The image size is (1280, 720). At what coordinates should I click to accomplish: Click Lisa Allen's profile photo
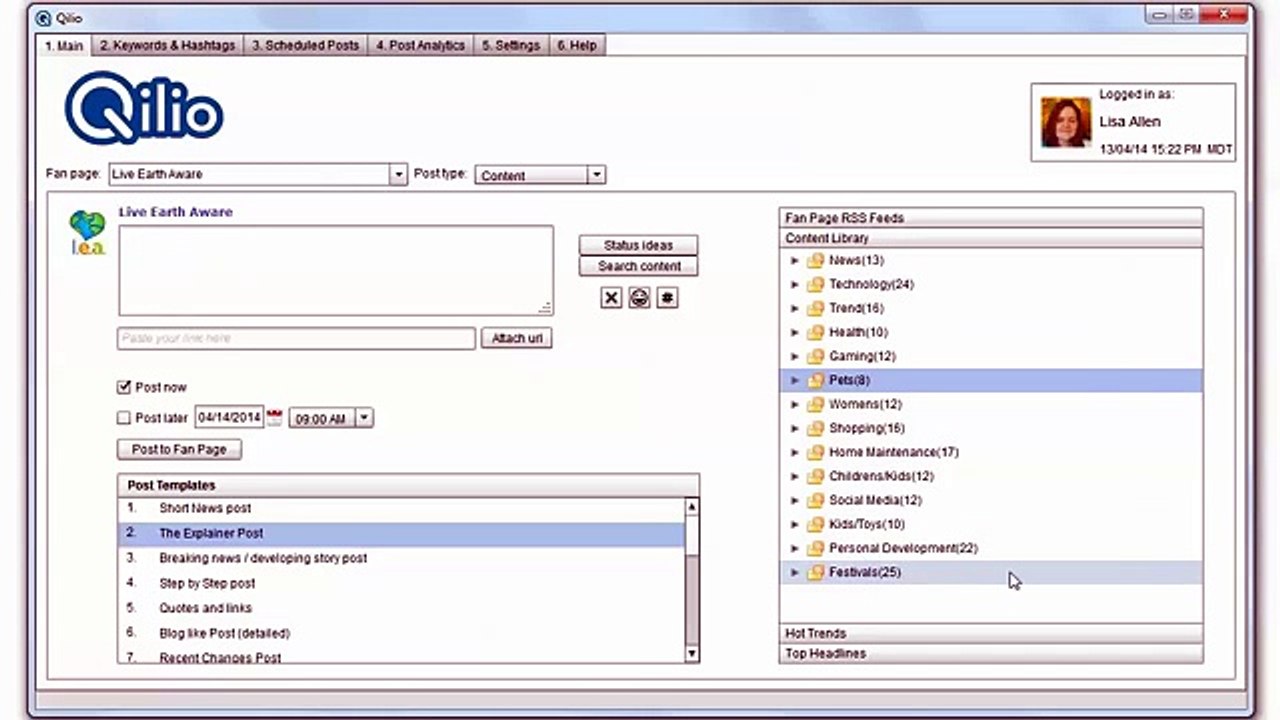[x=1065, y=122]
